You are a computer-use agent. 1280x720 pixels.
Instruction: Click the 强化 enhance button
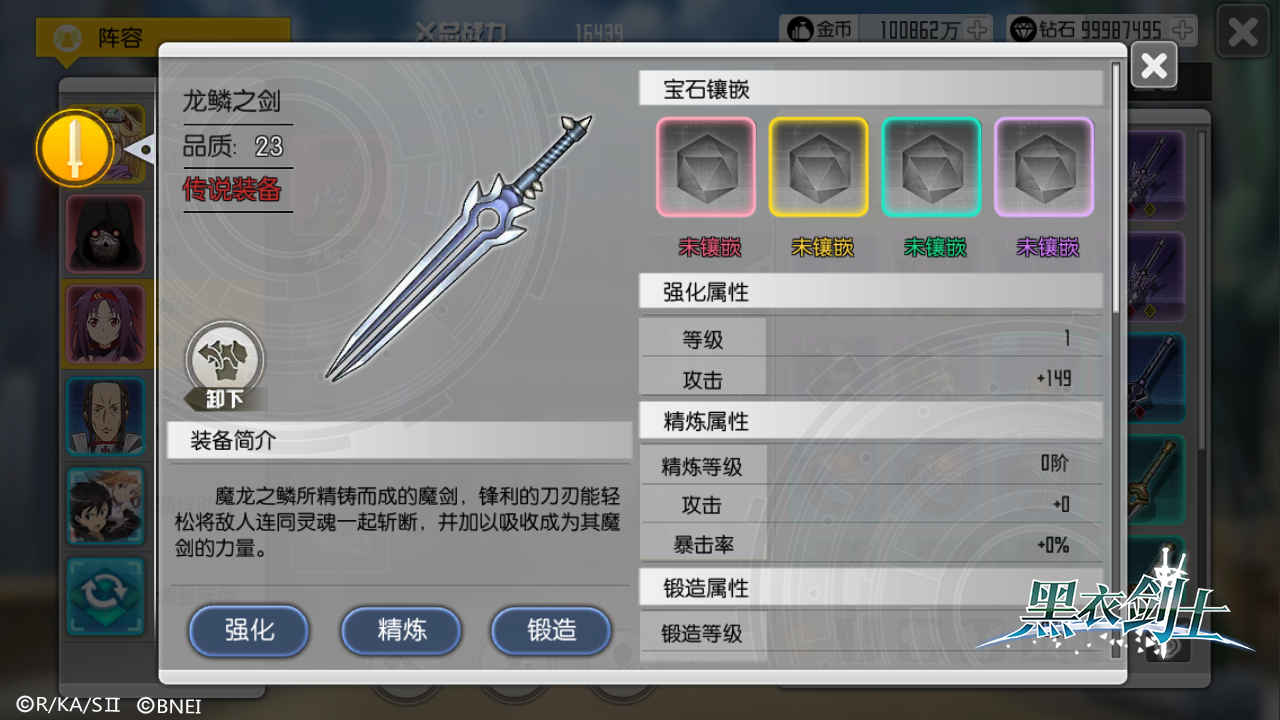point(249,630)
